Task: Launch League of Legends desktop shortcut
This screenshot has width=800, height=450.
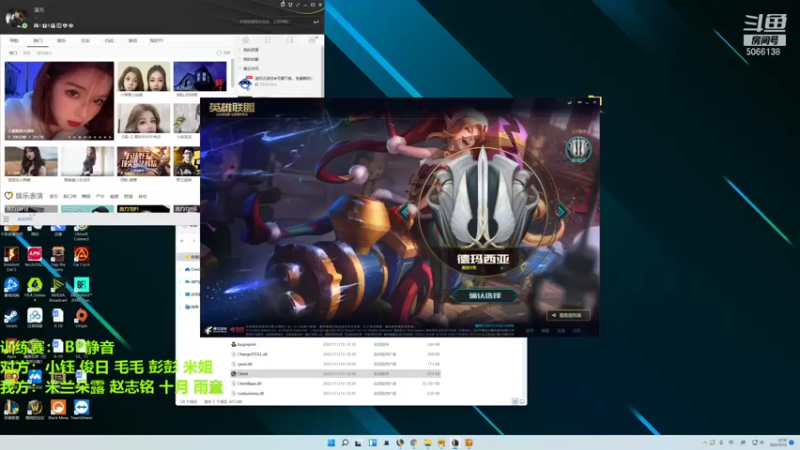Action: [x=11, y=410]
